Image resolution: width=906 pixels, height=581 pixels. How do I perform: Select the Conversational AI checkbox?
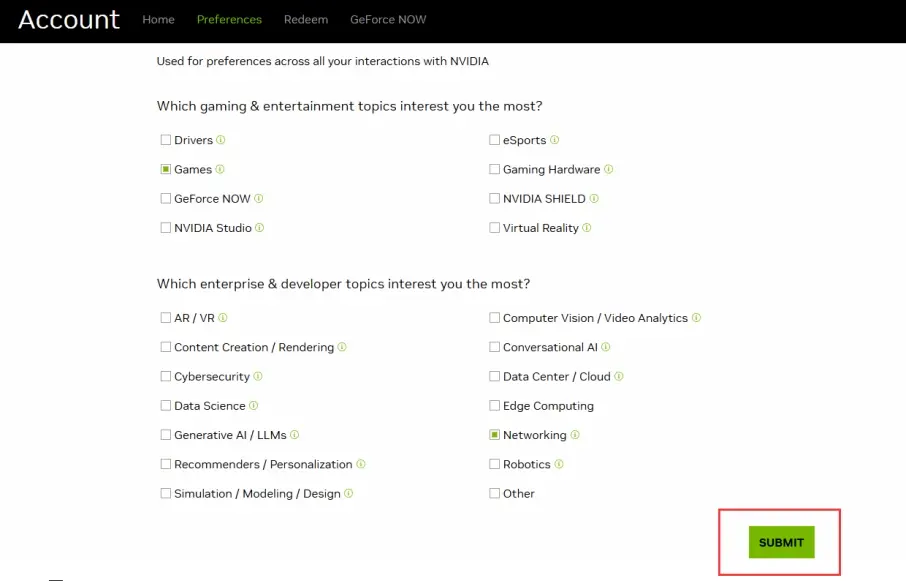(495, 347)
